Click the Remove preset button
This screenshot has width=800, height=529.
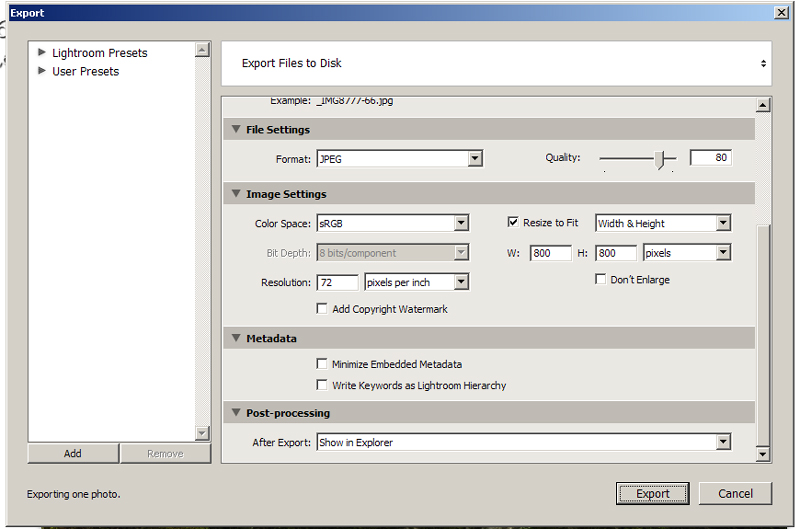coord(165,454)
